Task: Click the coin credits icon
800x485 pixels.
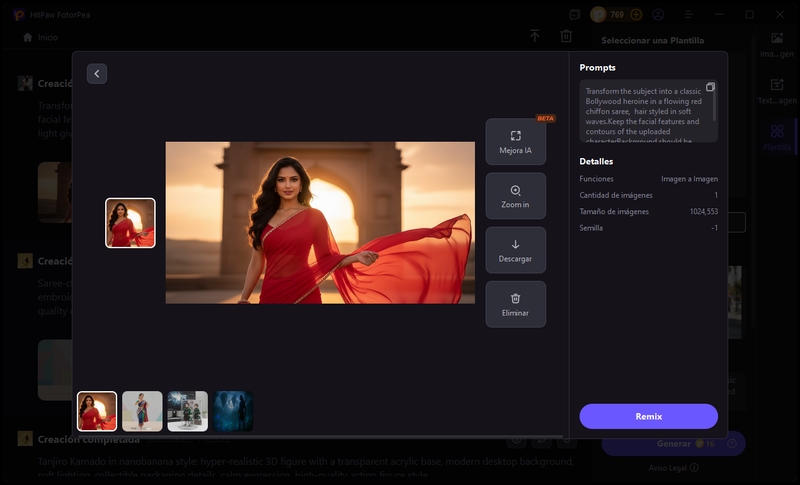Action: coord(598,14)
